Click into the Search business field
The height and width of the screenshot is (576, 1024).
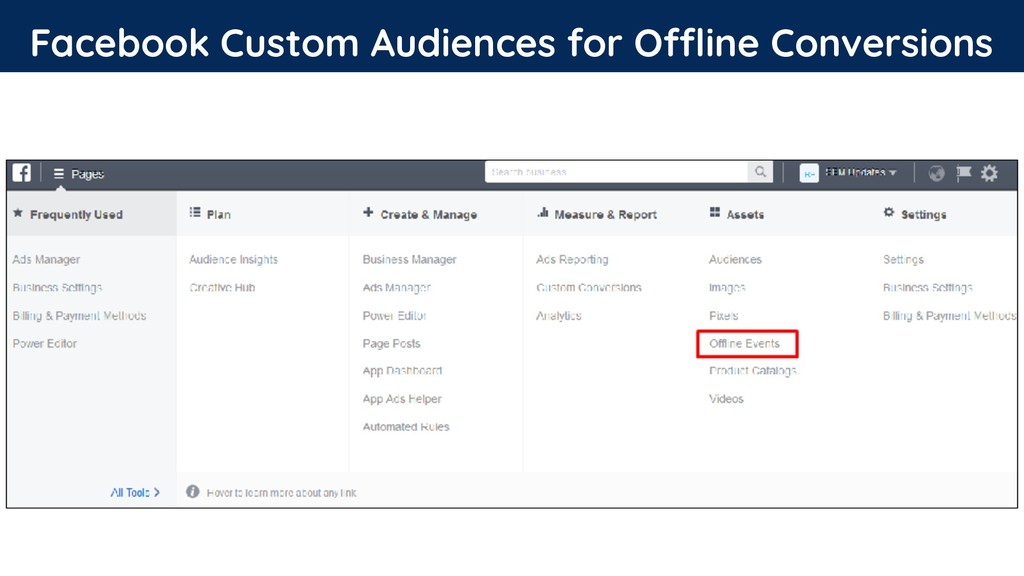point(616,172)
